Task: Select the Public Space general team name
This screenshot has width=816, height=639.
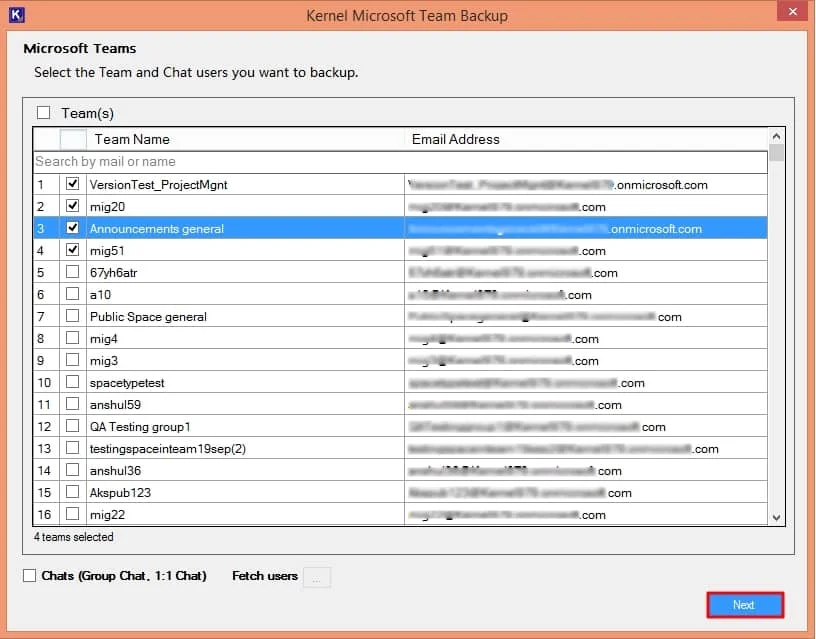Action: (x=148, y=317)
